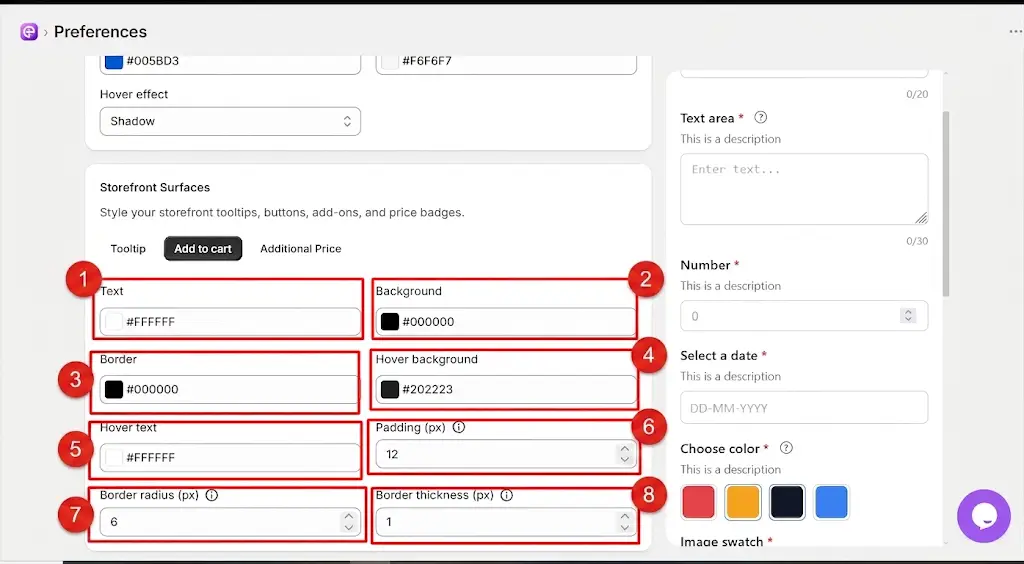The image size is (1024, 564).
Task: Click the black Background color swatch
Action: 390,322
